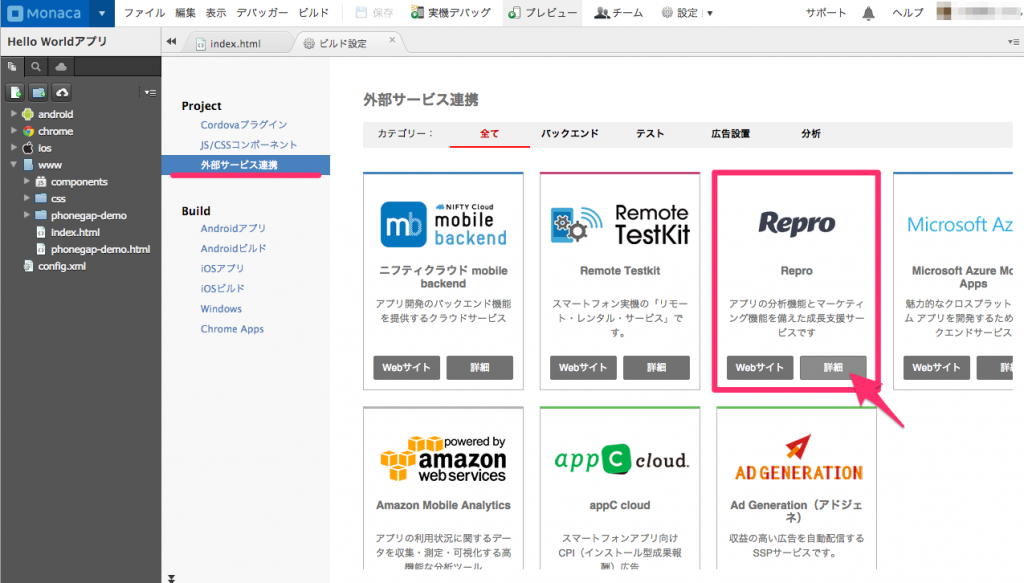Click 詳細 button for mobile backend
The height and width of the screenshot is (583, 1024).
click(479, 368)
